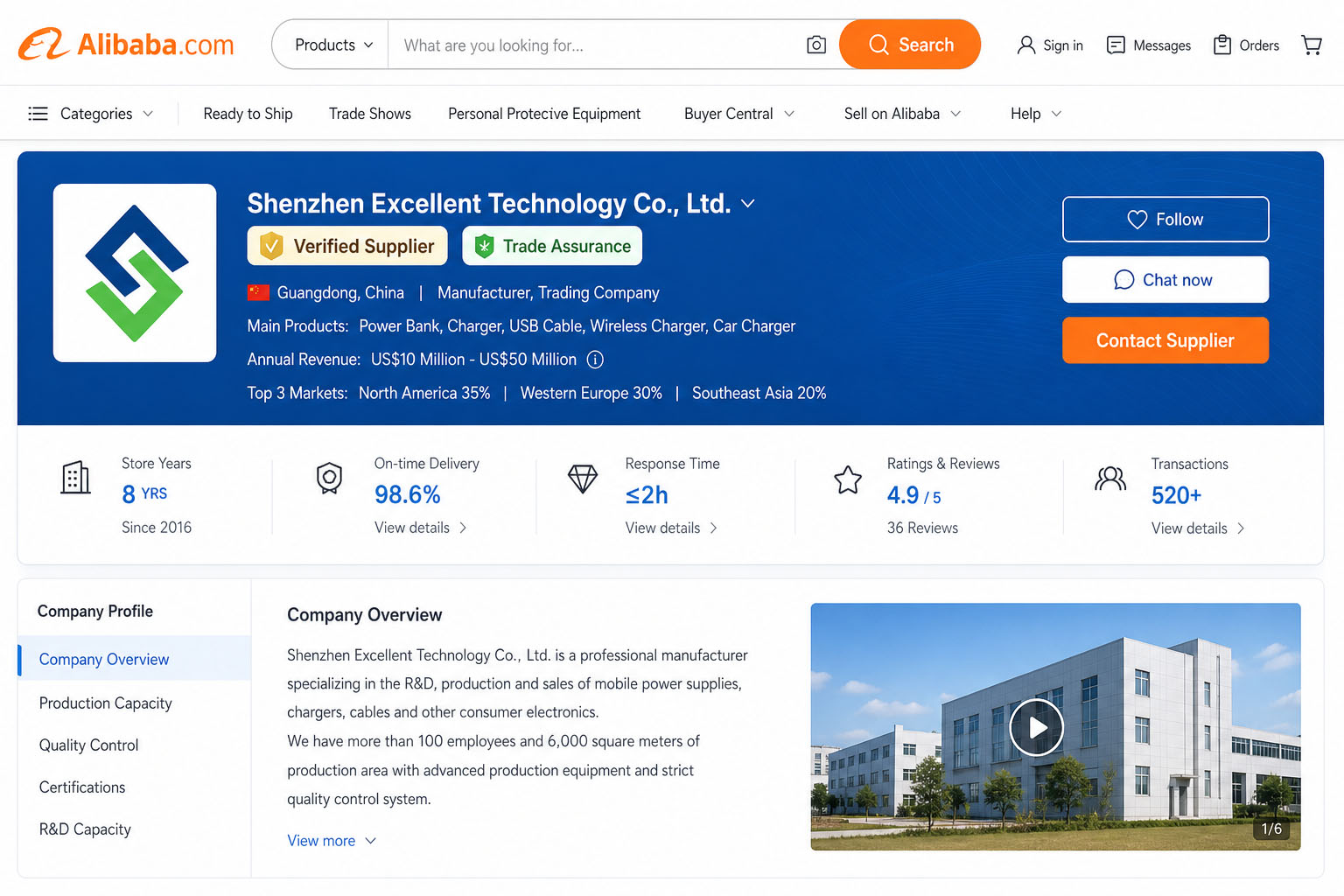1344x896 pixels.
Task: Click the Categories hamburger list icon
Action: pos(38,114)
